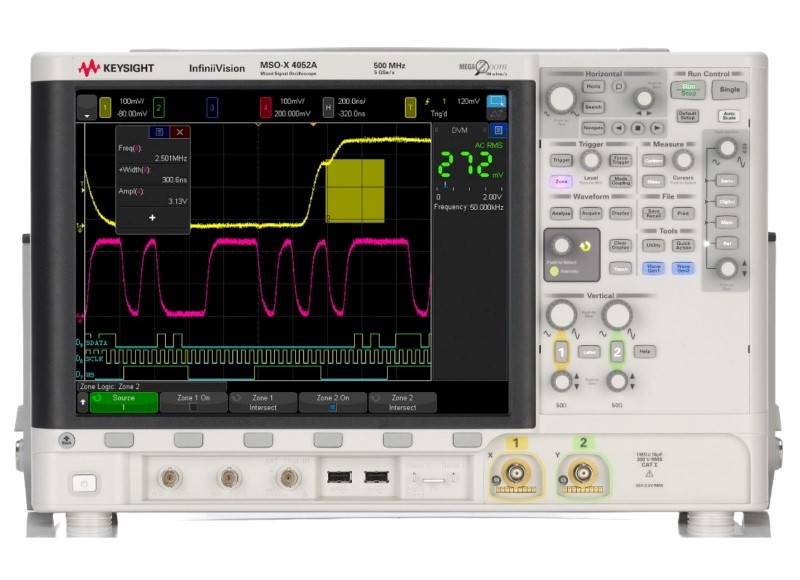The image size is (800, 580).
Task: Close the measurements popup with red X
Action: [x=180, y=131]
